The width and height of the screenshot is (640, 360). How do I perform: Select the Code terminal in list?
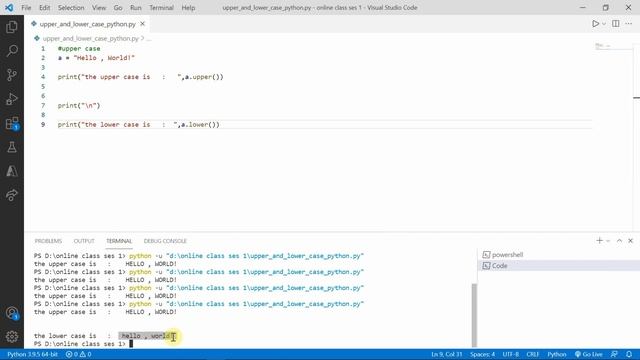coord(558,266)
